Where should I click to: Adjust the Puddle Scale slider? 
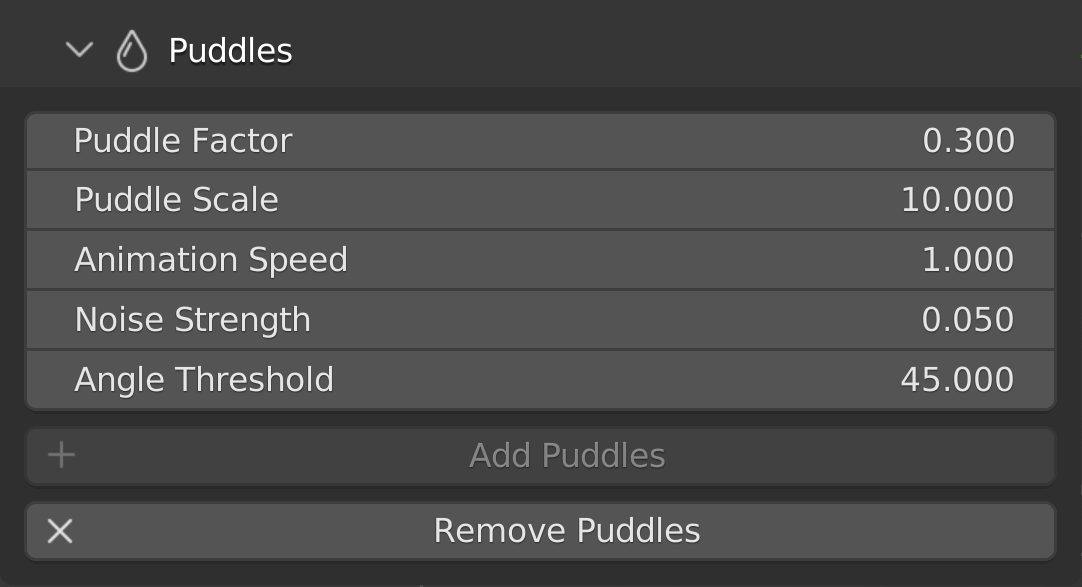(540, 199)
